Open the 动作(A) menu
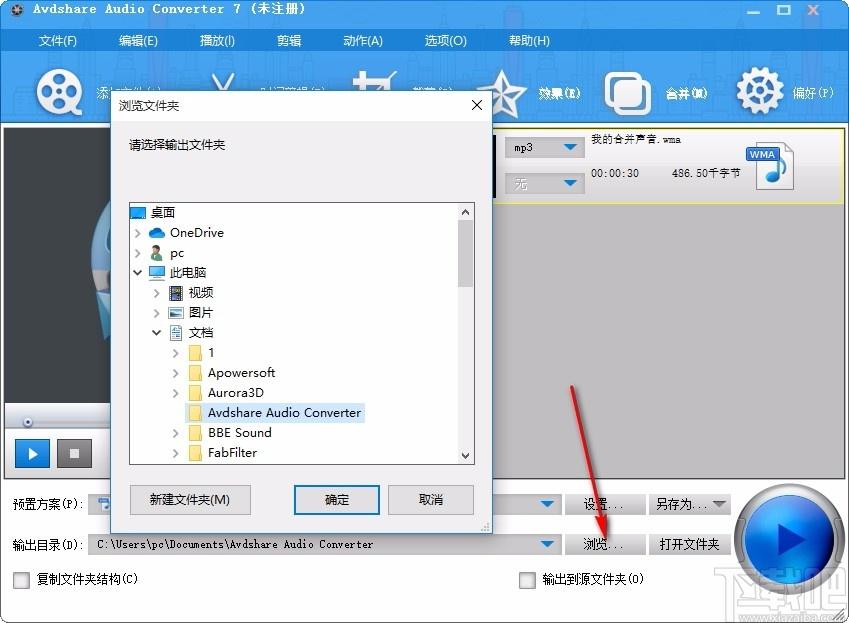 [363, 41]
